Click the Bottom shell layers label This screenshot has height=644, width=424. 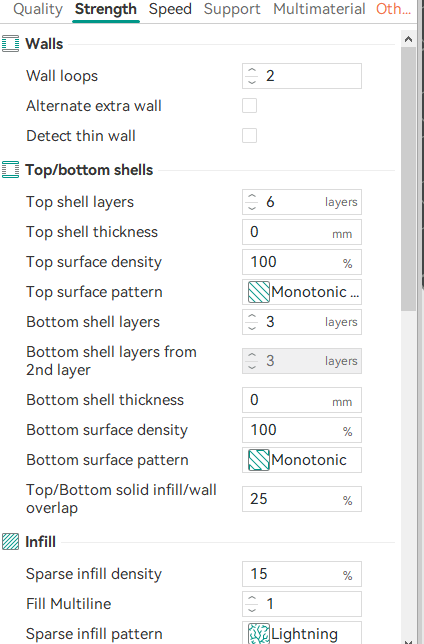(x=93, y=322)
